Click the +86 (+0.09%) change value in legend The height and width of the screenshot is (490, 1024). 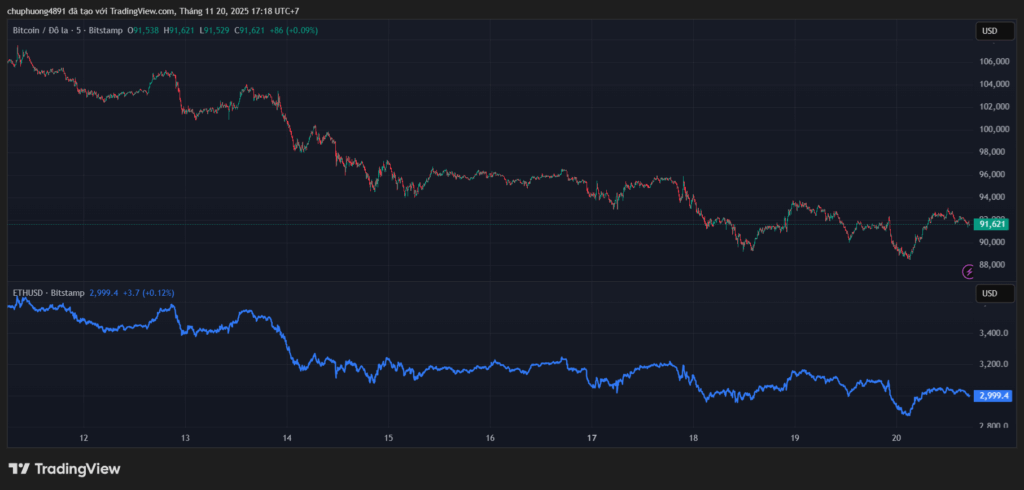[294, 31]
